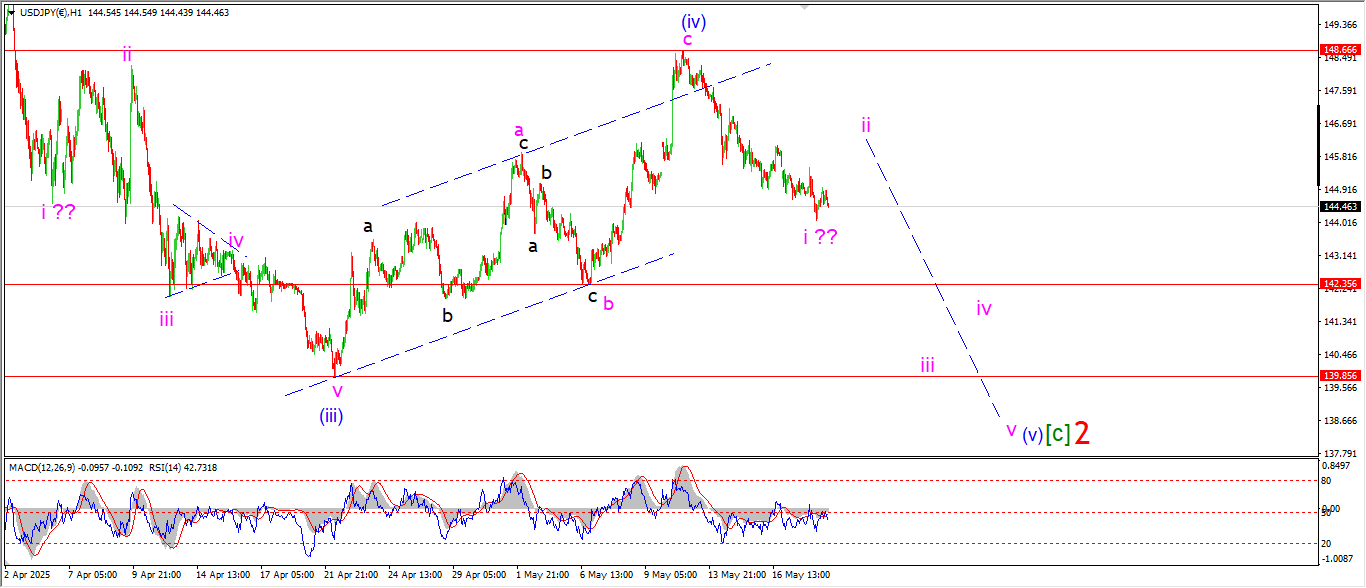Screen dimensions: 1366x588
Task: Select the red 139.856 price level tag
Action: point(1339,376)
